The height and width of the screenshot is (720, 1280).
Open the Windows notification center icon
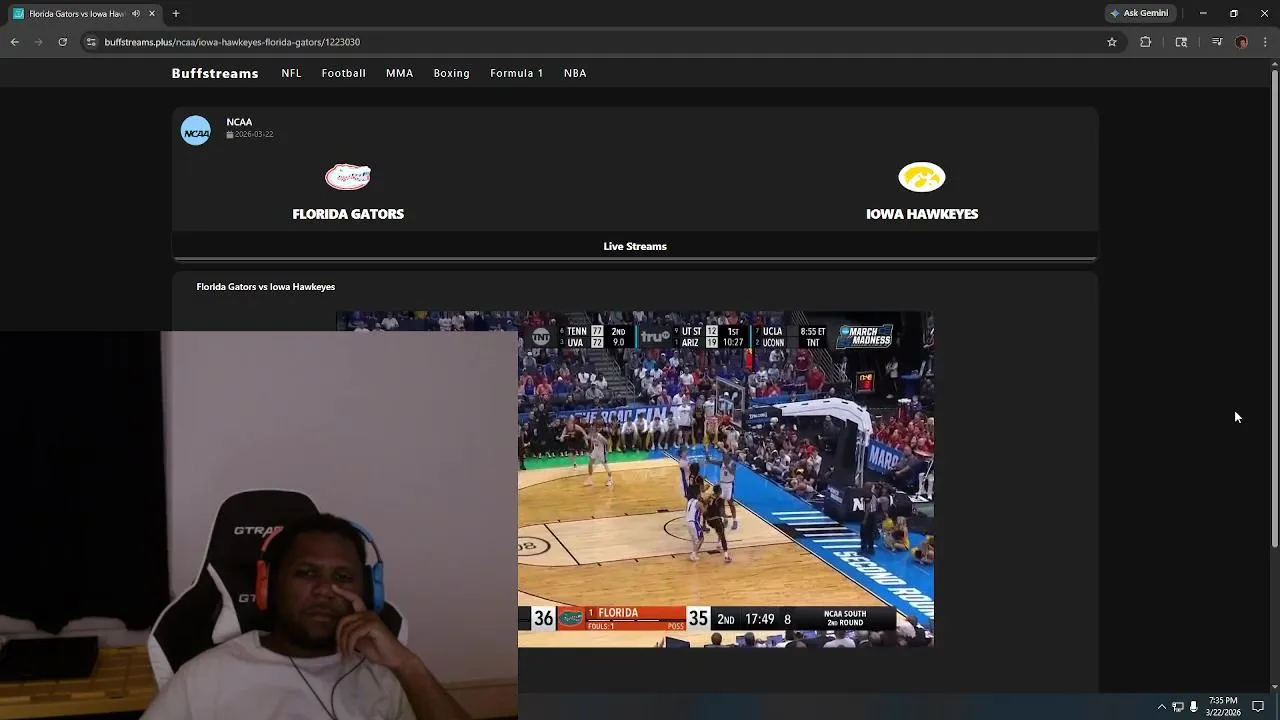coord(1259,707)
